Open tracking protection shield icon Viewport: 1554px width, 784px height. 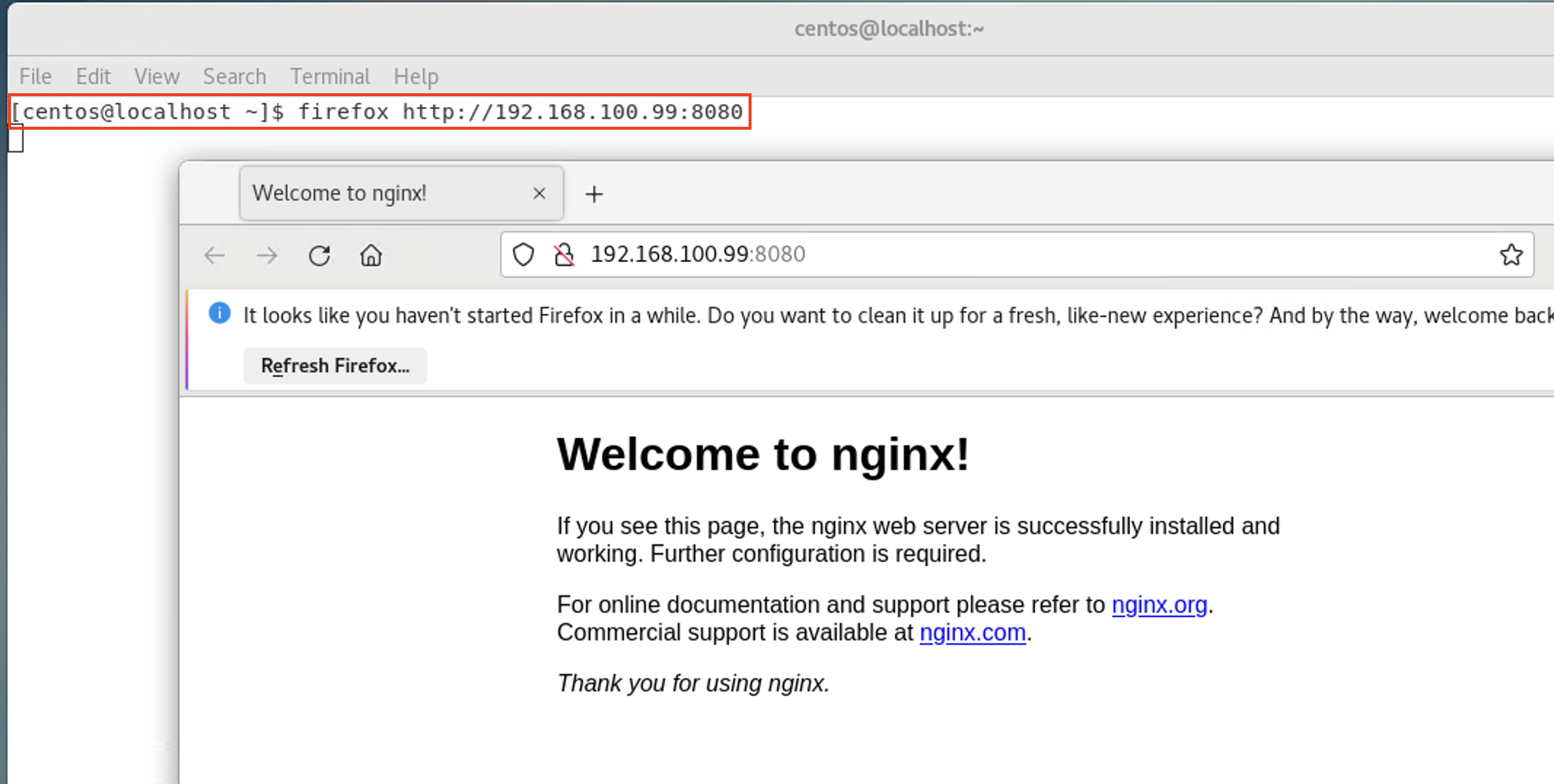point(523,254)
